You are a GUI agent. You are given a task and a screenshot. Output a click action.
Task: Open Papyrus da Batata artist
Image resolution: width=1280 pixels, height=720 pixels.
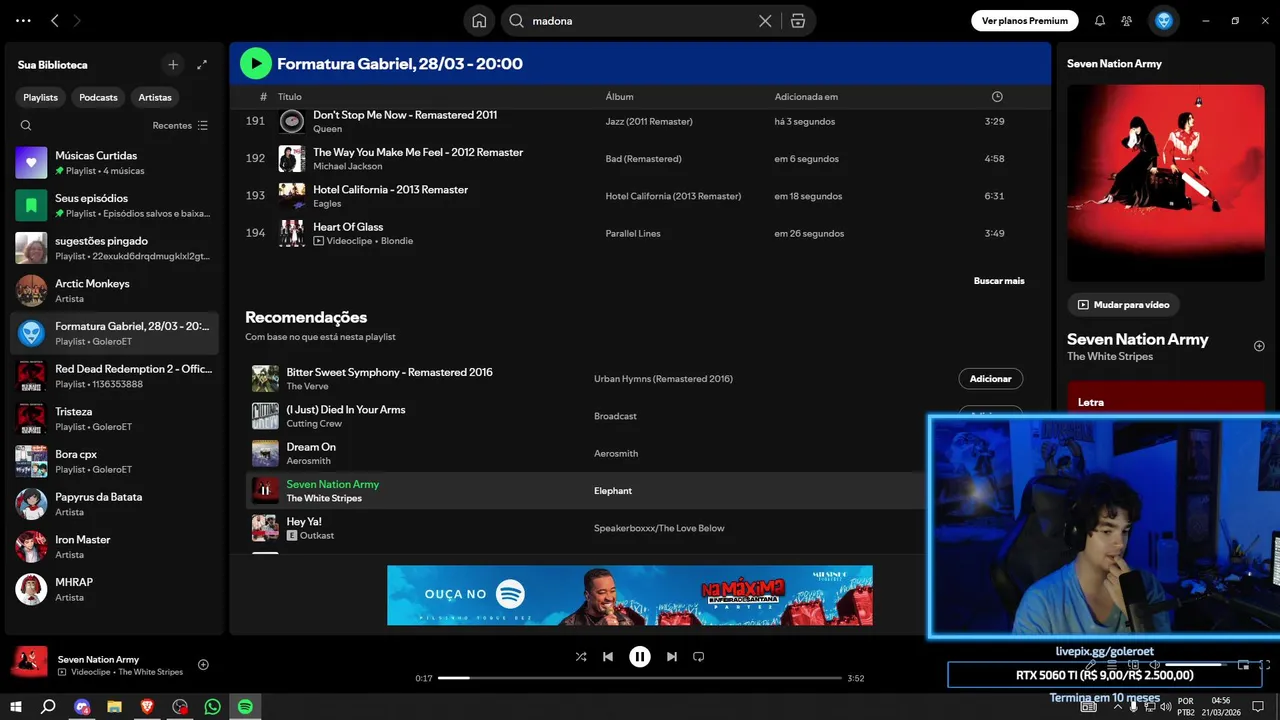coord(114,504)
